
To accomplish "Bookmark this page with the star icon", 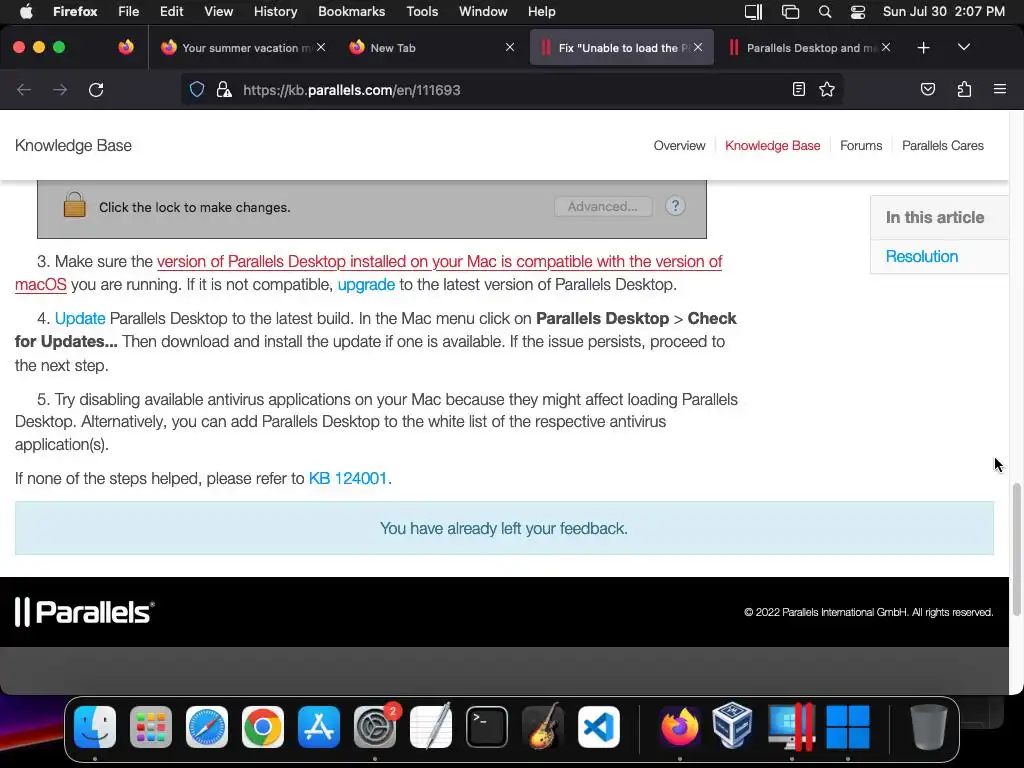I will click(827, 89).
